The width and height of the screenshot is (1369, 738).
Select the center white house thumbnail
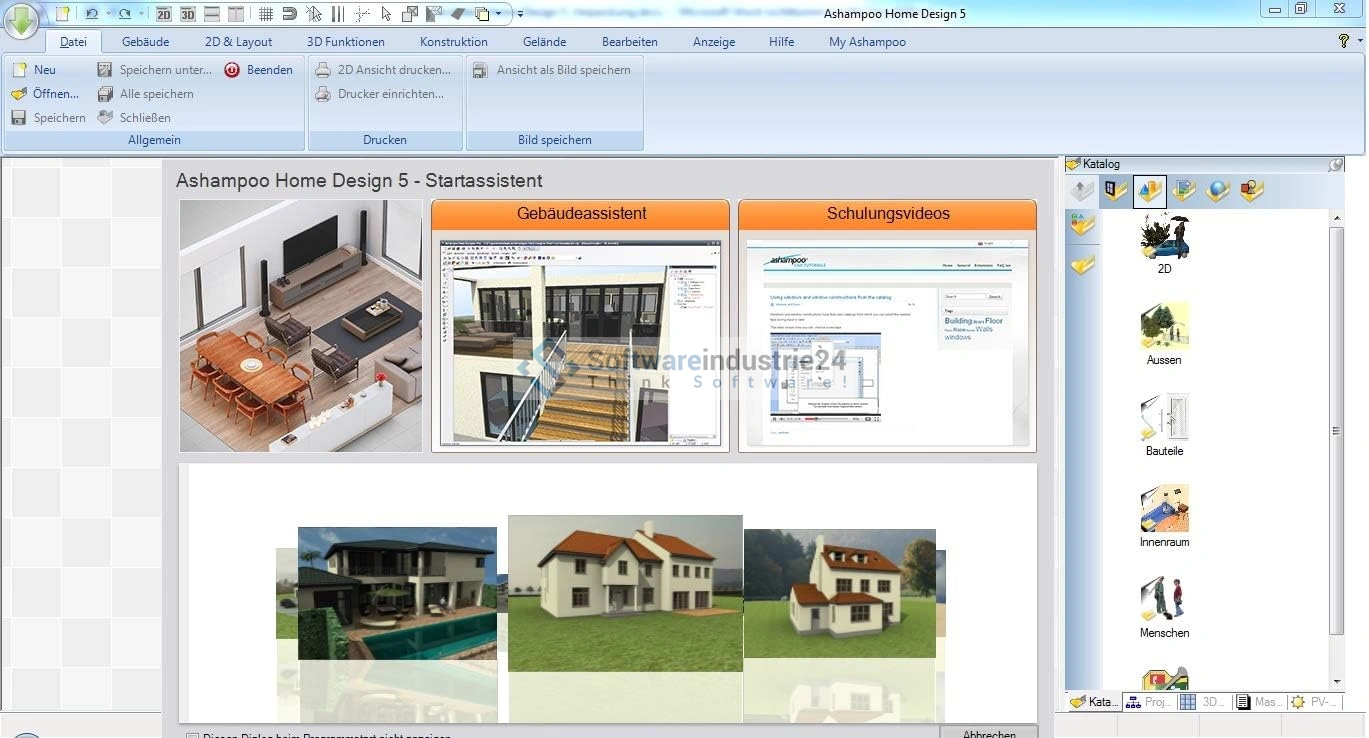tap(625, 593)
